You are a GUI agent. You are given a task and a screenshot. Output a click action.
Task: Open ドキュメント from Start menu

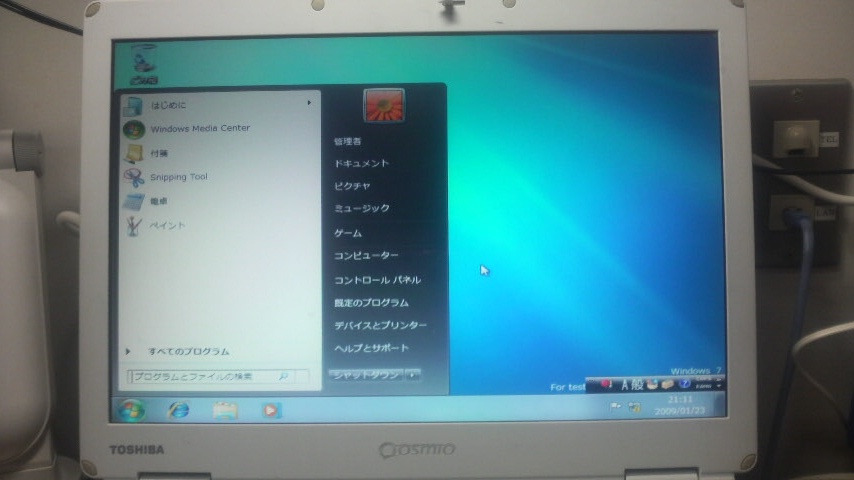[x=362, y=163]
